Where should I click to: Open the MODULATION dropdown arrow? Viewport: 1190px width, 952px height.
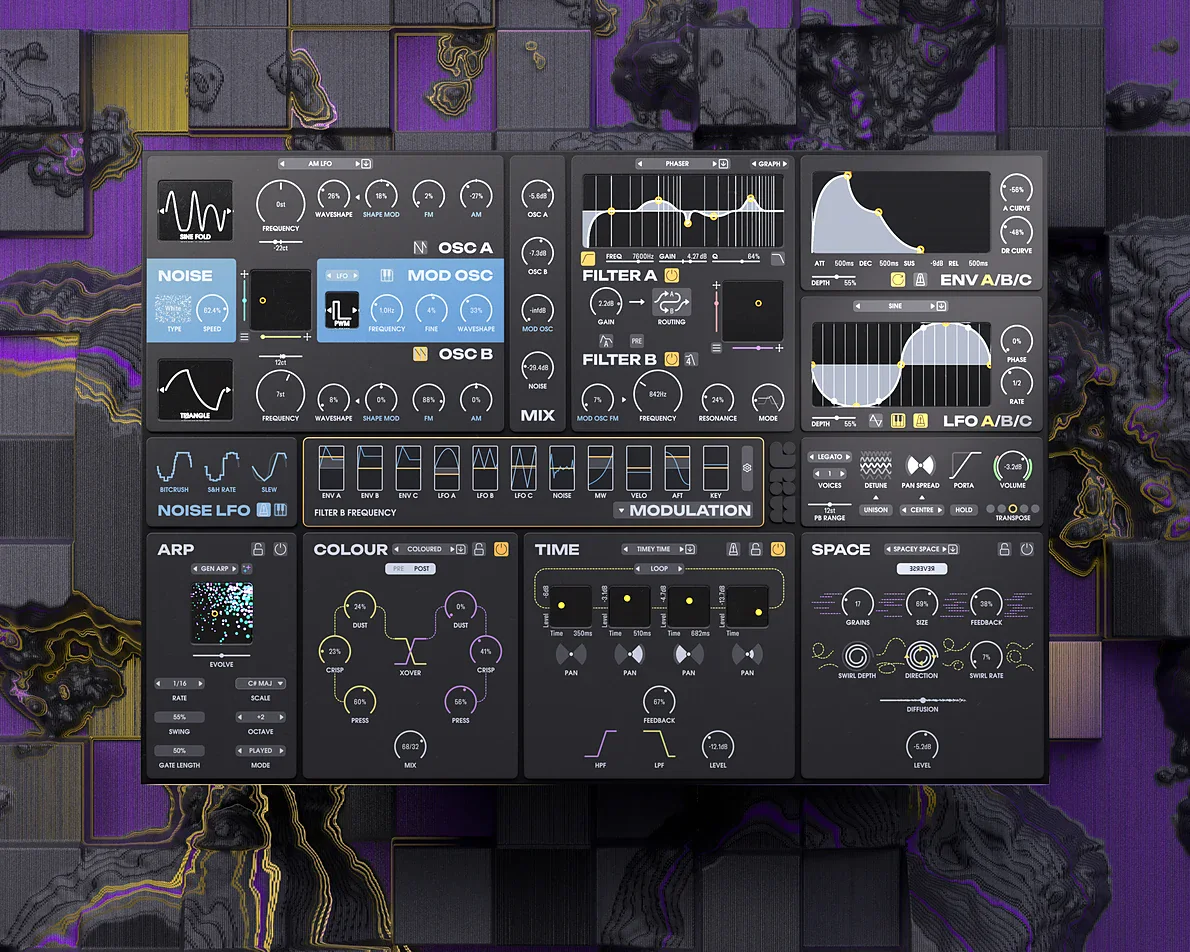[621, 510]
